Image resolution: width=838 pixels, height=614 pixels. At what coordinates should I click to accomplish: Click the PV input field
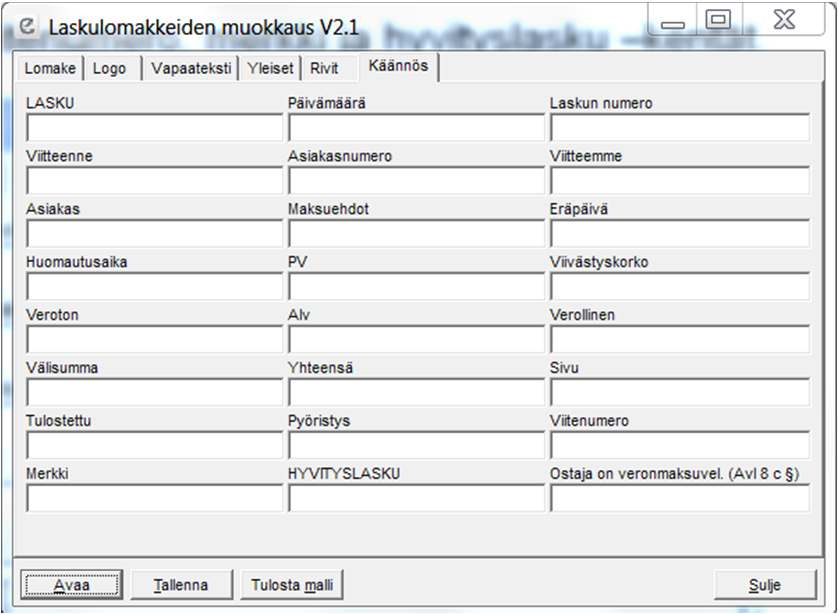pos(416,286)
